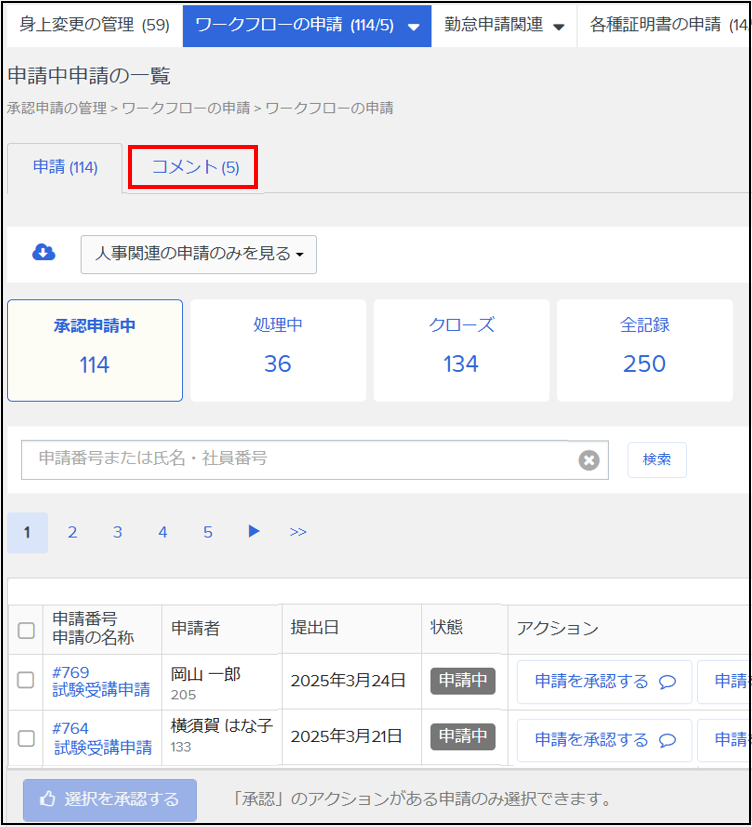Expand the ワークフローの申請 (114/5) menu

(306, 25)
